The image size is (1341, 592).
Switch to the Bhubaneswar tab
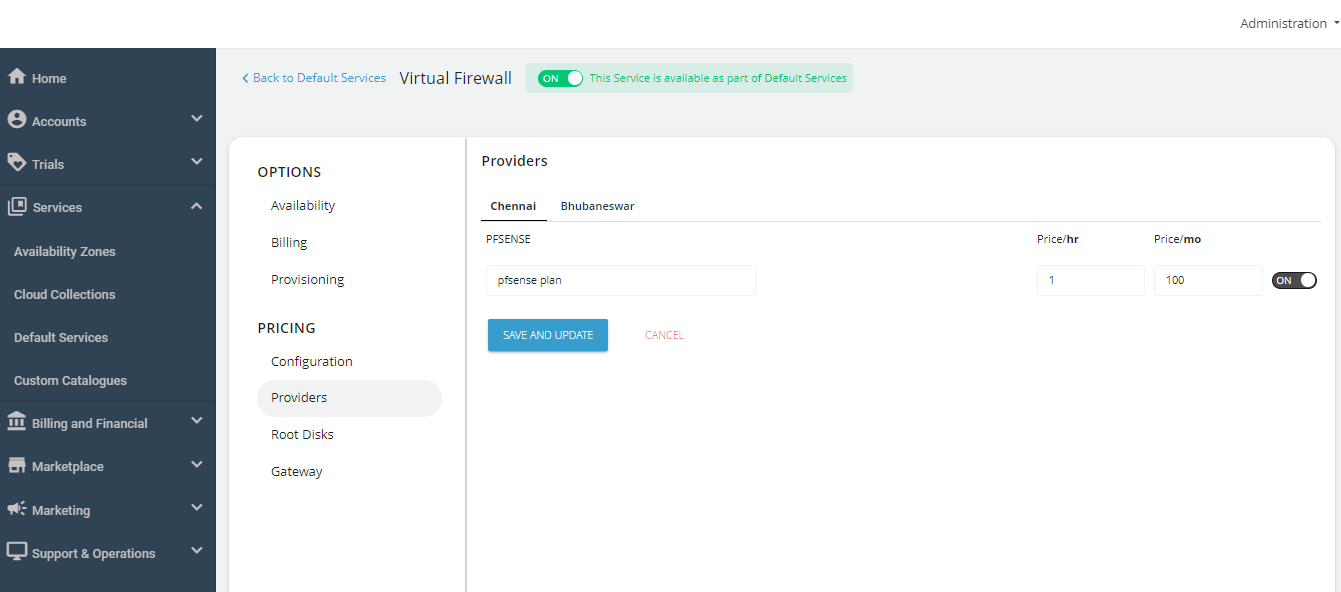pos(597,206)
